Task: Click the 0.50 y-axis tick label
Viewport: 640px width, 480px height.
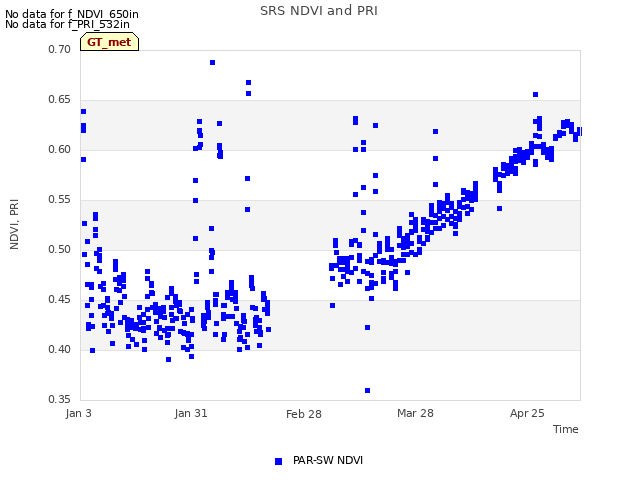Action: [x=59, y=249]
